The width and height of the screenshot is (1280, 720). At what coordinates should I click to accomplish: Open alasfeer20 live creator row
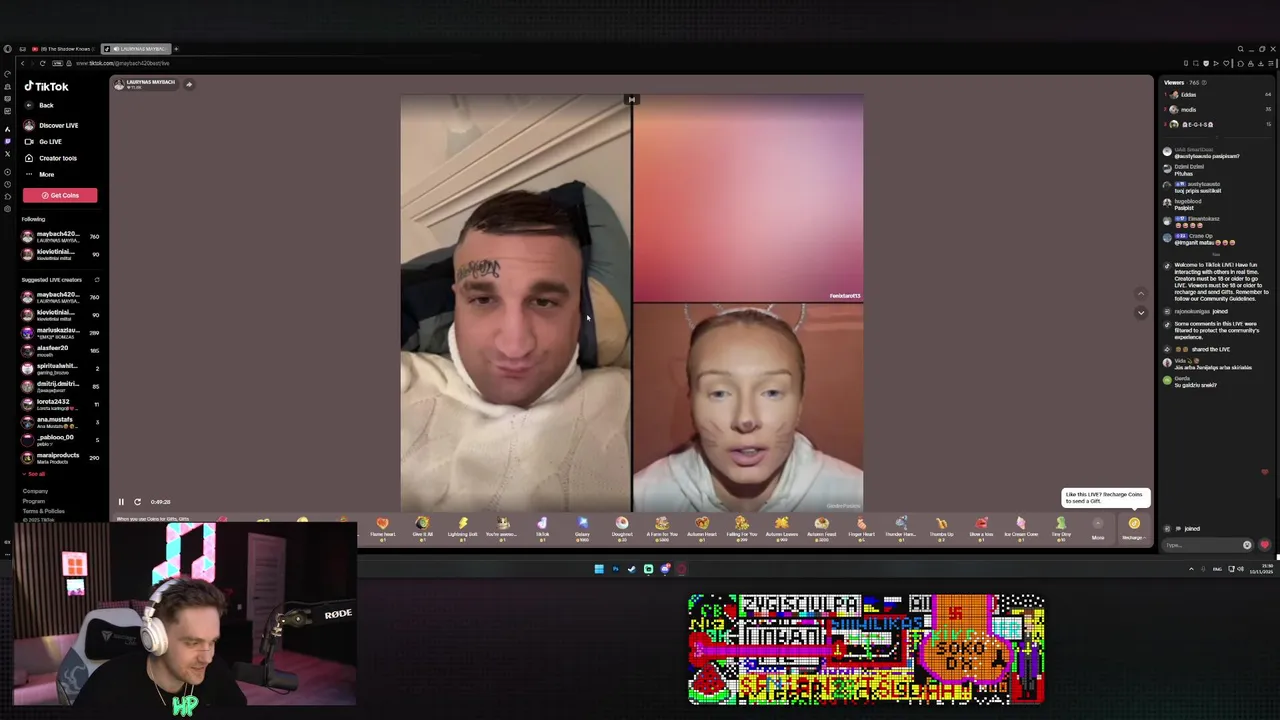pos(60,350)
